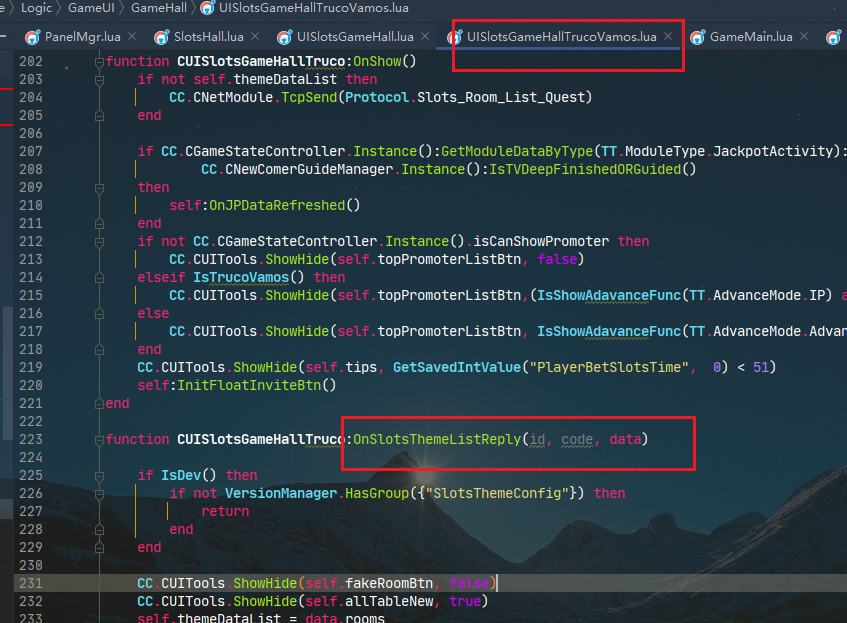Close the UISlotsGameHallTrucoVamos.lua tab
Viewport: 847px width, 623px height.
coord(669,37)
